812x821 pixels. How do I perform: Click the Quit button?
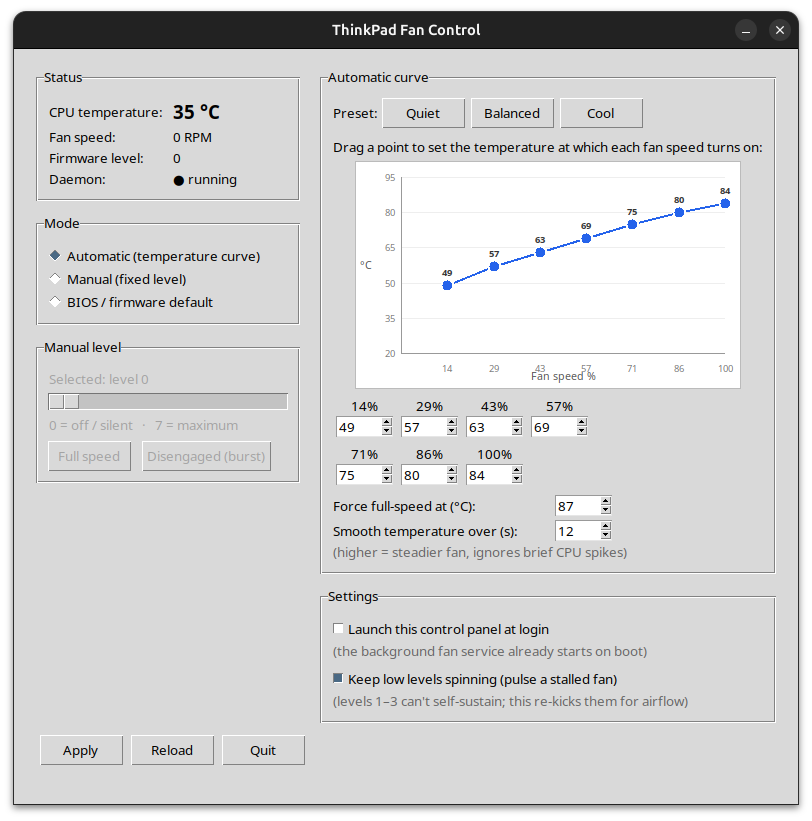click(x=263, y=750)
